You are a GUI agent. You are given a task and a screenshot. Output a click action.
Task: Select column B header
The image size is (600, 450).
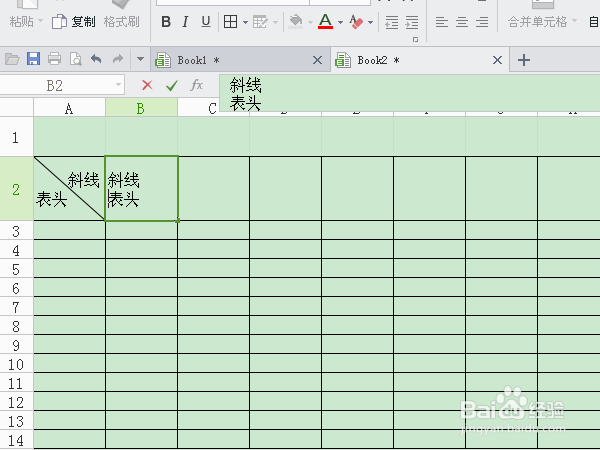(141, 109)
